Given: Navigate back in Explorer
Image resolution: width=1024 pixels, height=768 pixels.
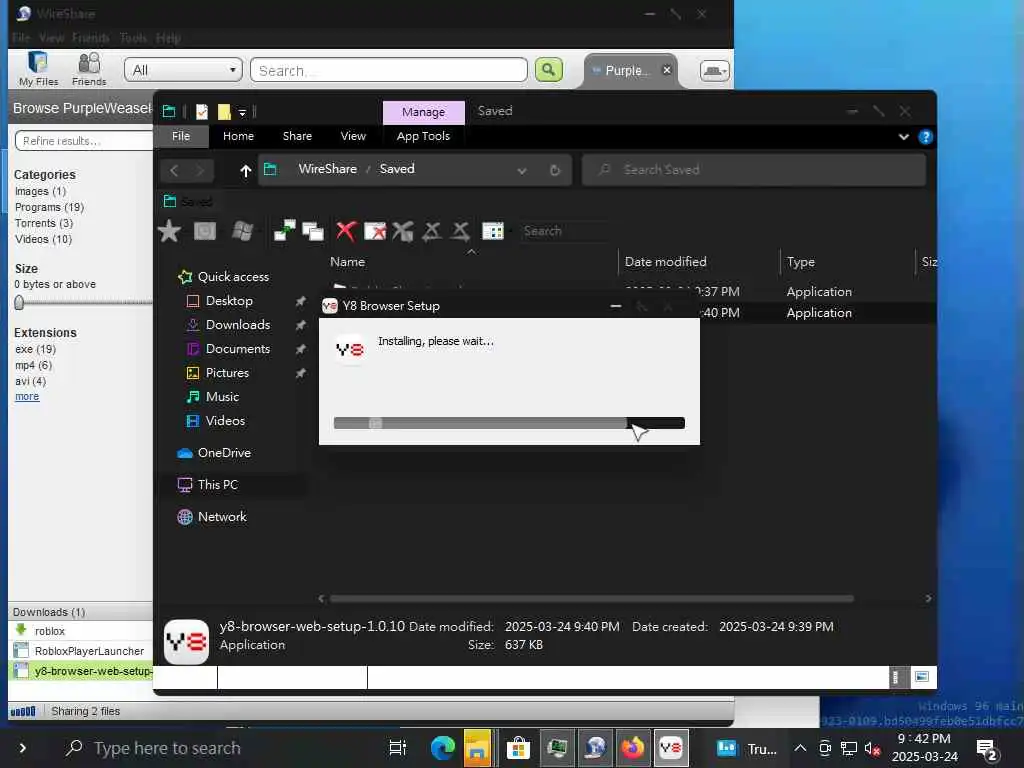Looking at the screenshot, I should 174,170.
